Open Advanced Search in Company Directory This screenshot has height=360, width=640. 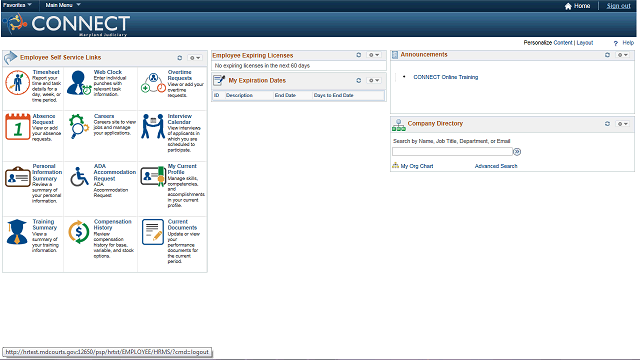(496, 166)
